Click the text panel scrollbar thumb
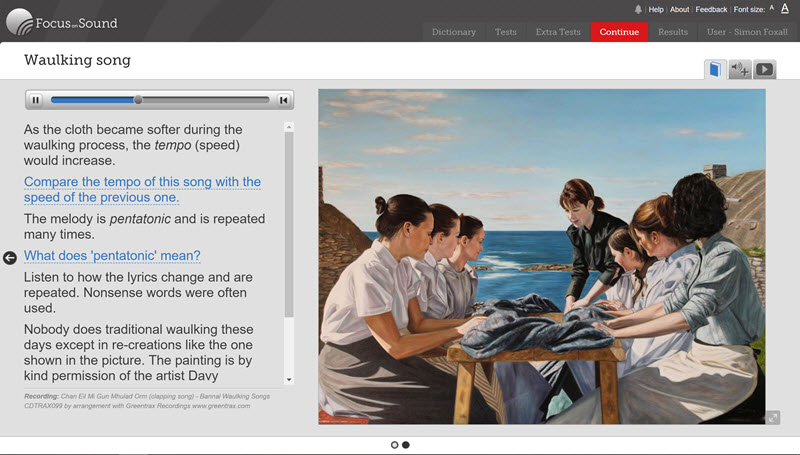This screenshot has height=455, width=800. click(289, 224)
